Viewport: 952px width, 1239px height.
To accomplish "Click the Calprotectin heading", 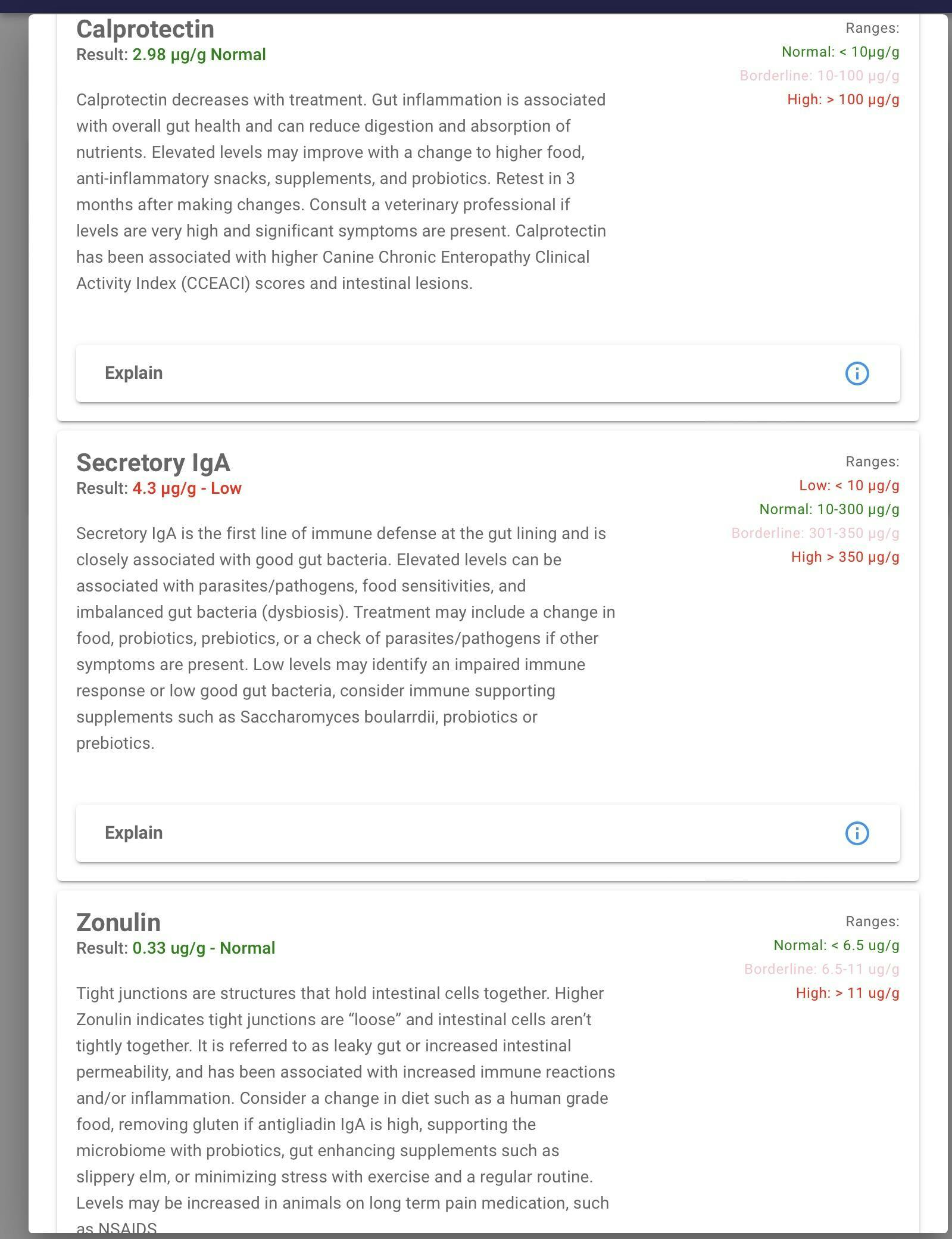I will coord(145,29).
